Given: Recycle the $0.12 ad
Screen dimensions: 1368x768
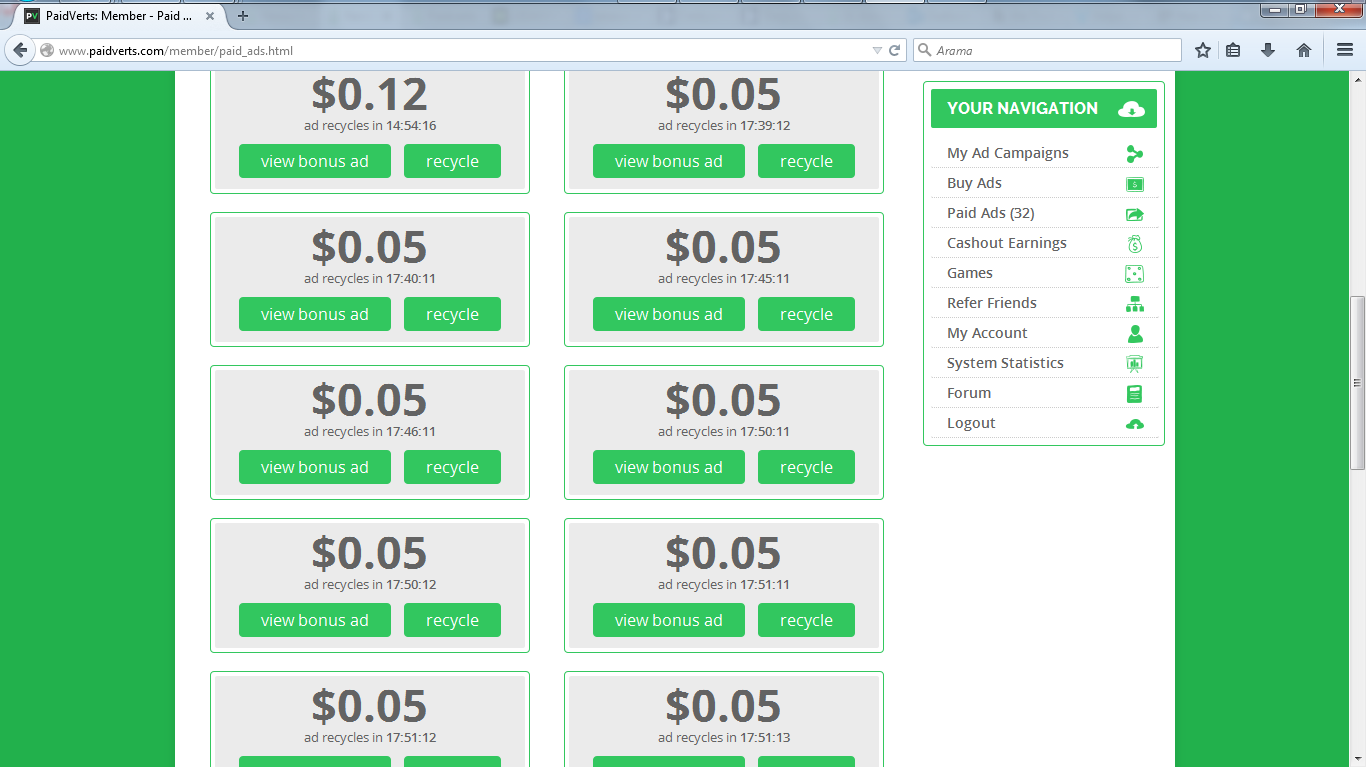Looking at the screenshot, I should tap(452, 161).
